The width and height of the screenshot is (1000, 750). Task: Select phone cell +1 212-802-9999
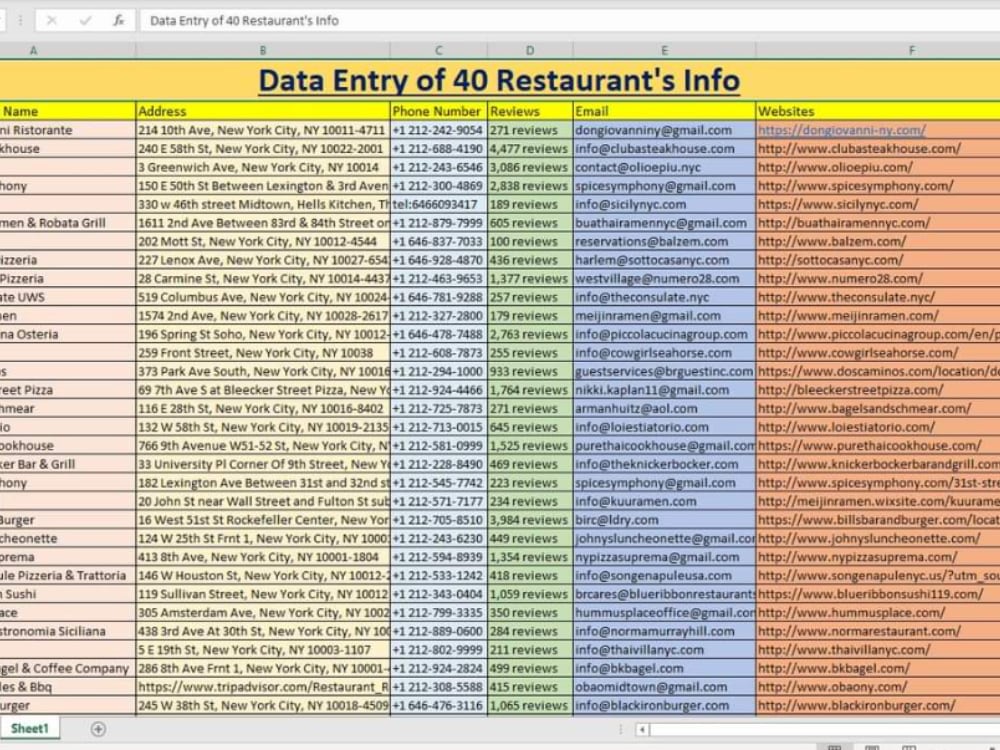(438, 650)
